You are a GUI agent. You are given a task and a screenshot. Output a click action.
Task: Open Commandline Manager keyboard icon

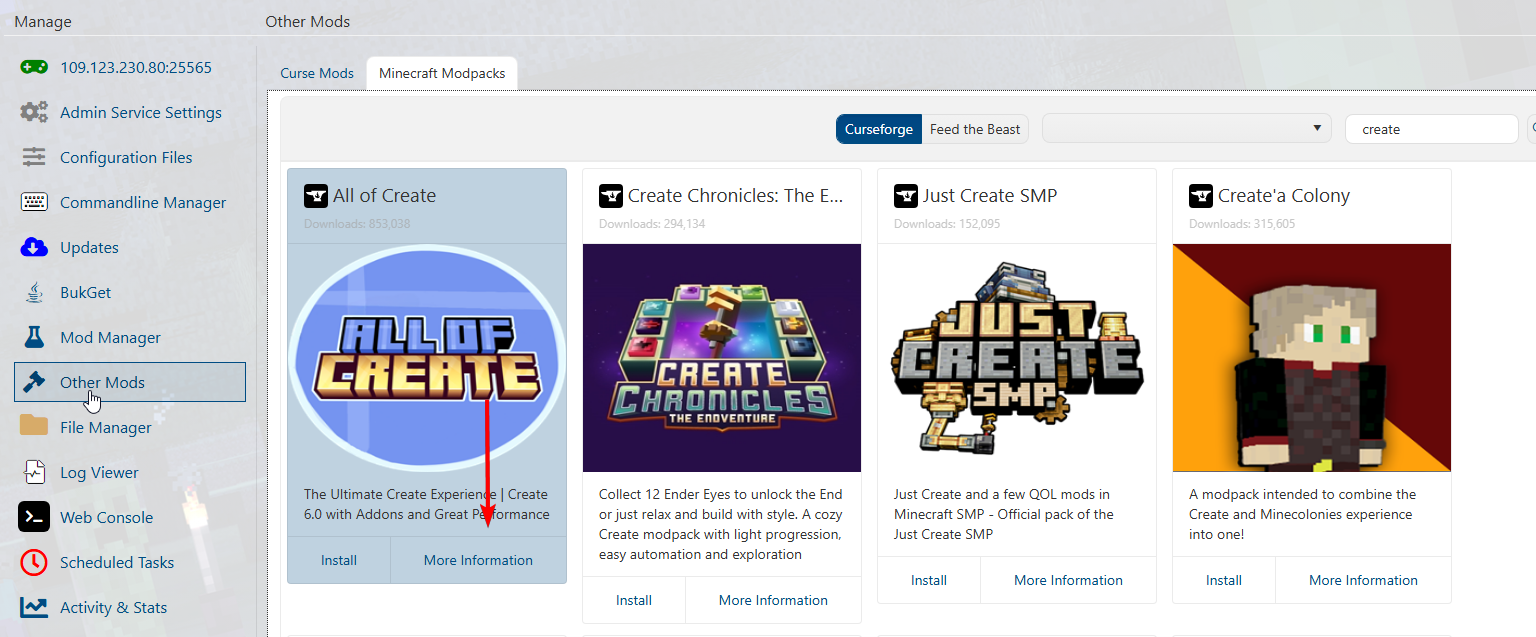click(x=34, y=202)
